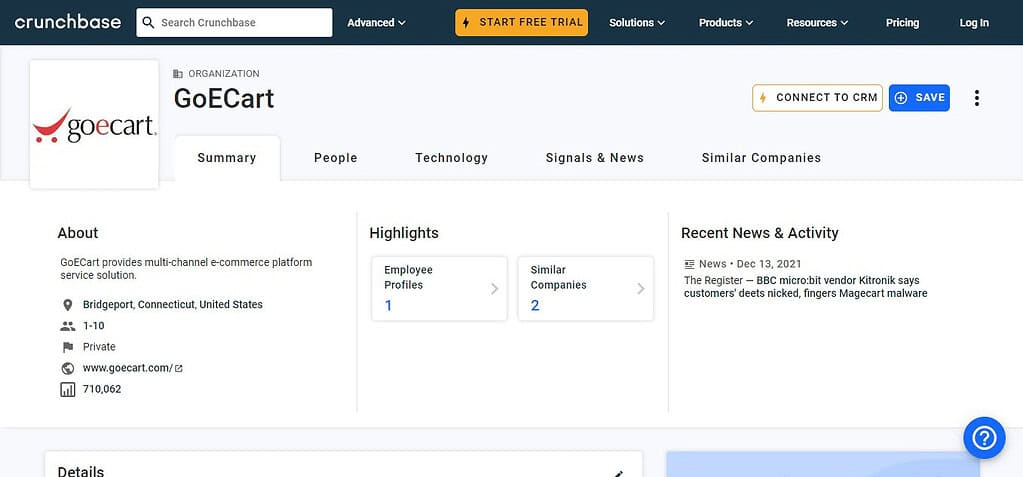Click the Recent News & Activity heading
The image size is (1023, 477).
click(759, 233)
